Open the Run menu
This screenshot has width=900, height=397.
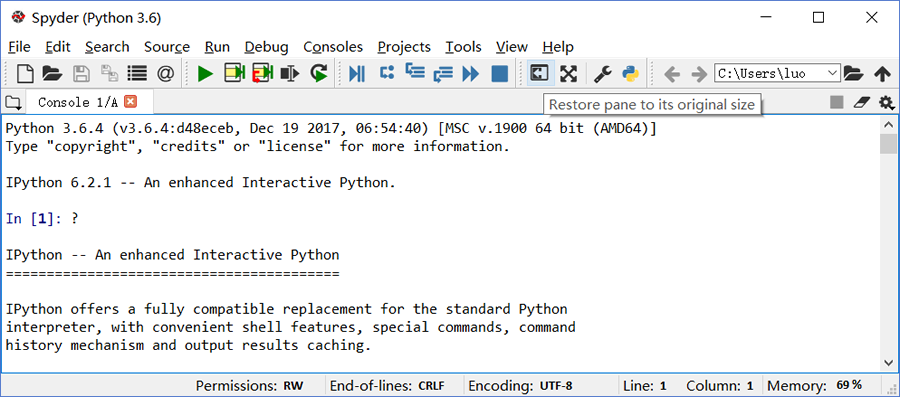[218, 47]
